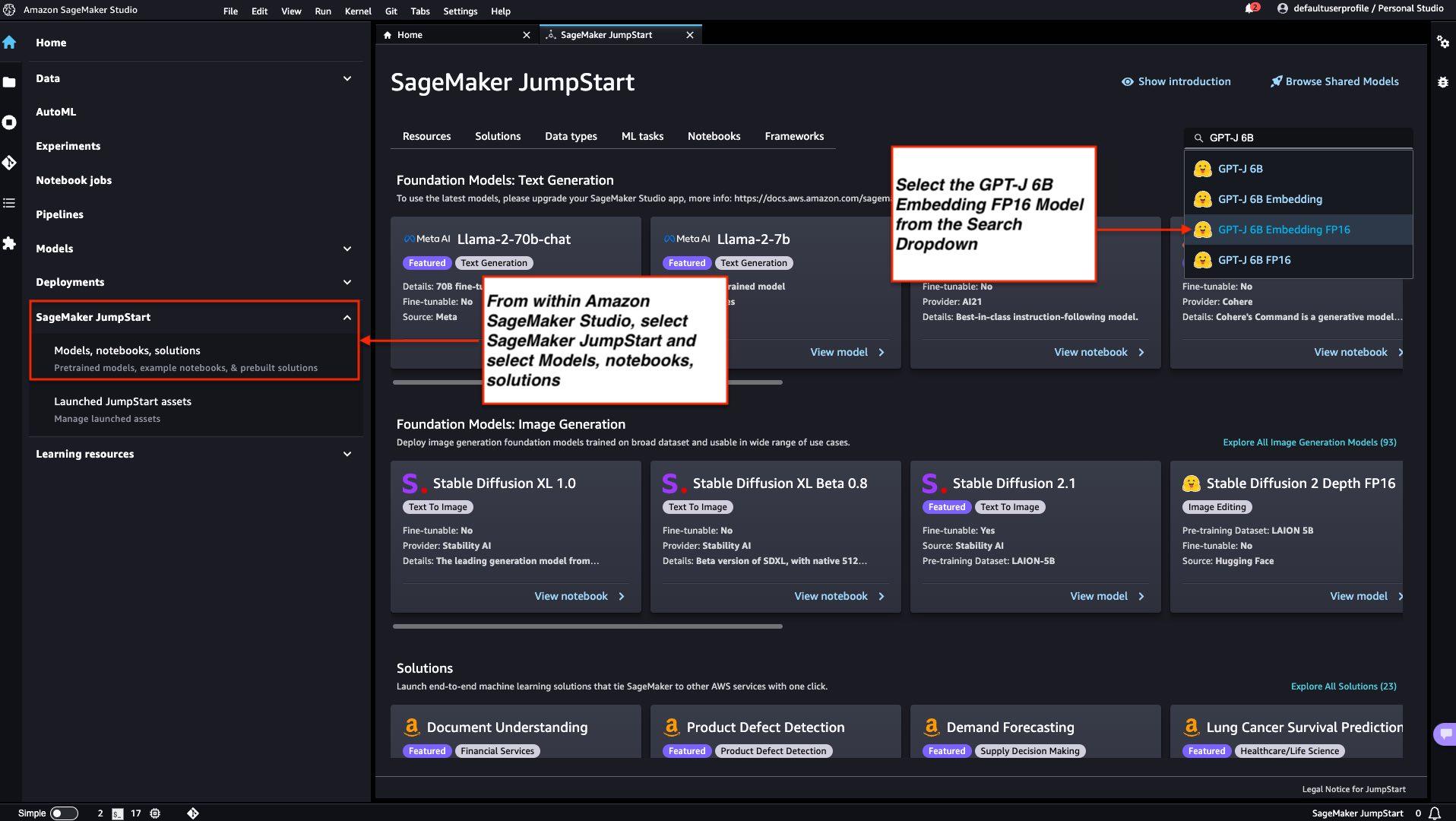1456x821 pixels.
Task: Click the Git icon in the status bar
Action: (x=193, y=813)
